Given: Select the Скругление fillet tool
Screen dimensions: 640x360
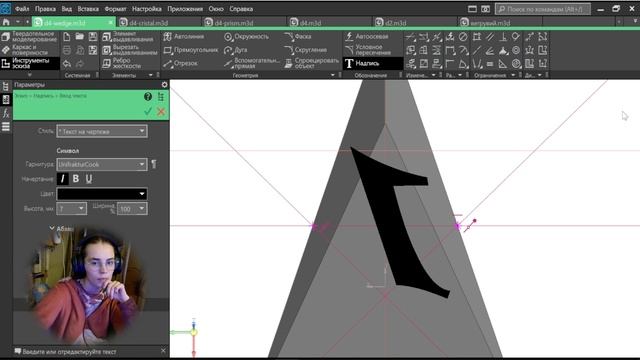Looking at the screenshot, I should click(306, 50).
